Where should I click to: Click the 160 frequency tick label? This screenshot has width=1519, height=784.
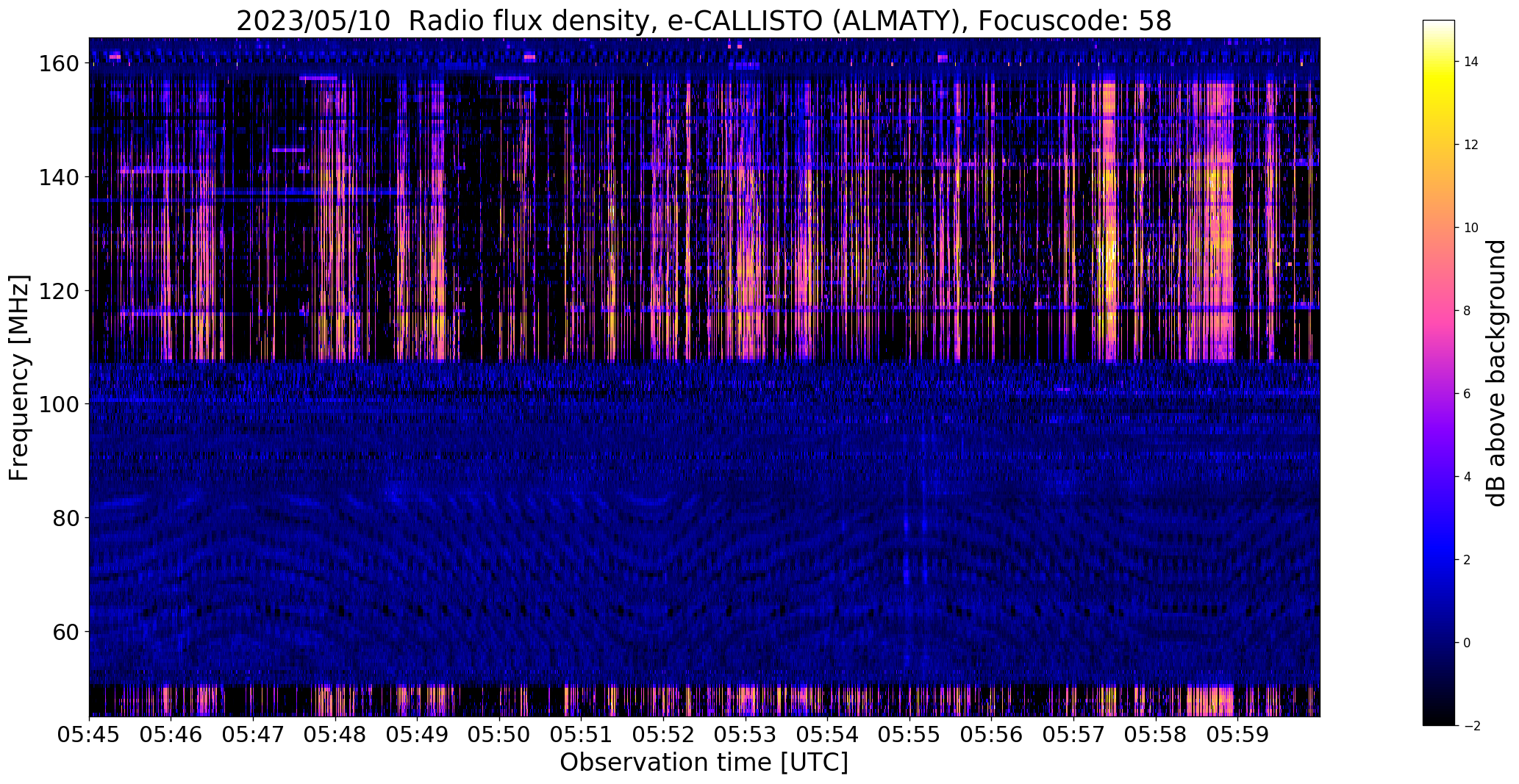point(59,63)
